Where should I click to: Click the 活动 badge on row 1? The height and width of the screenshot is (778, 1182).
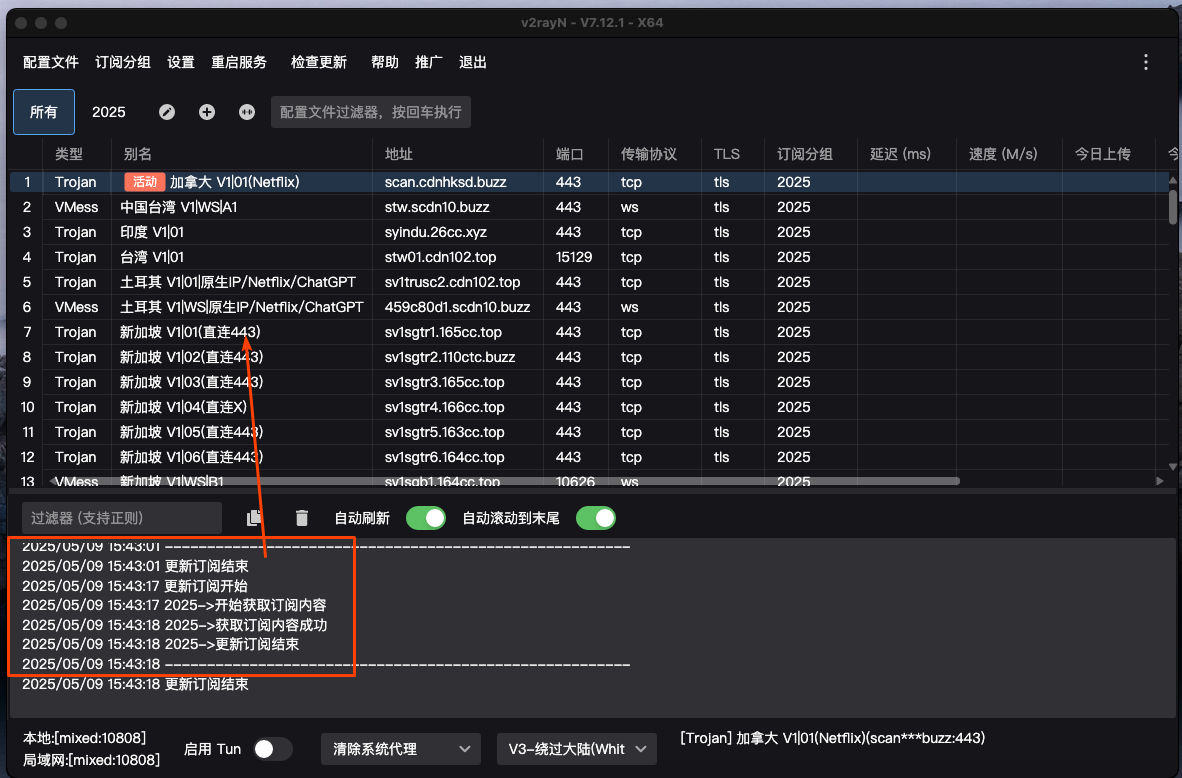click(145, 182)
